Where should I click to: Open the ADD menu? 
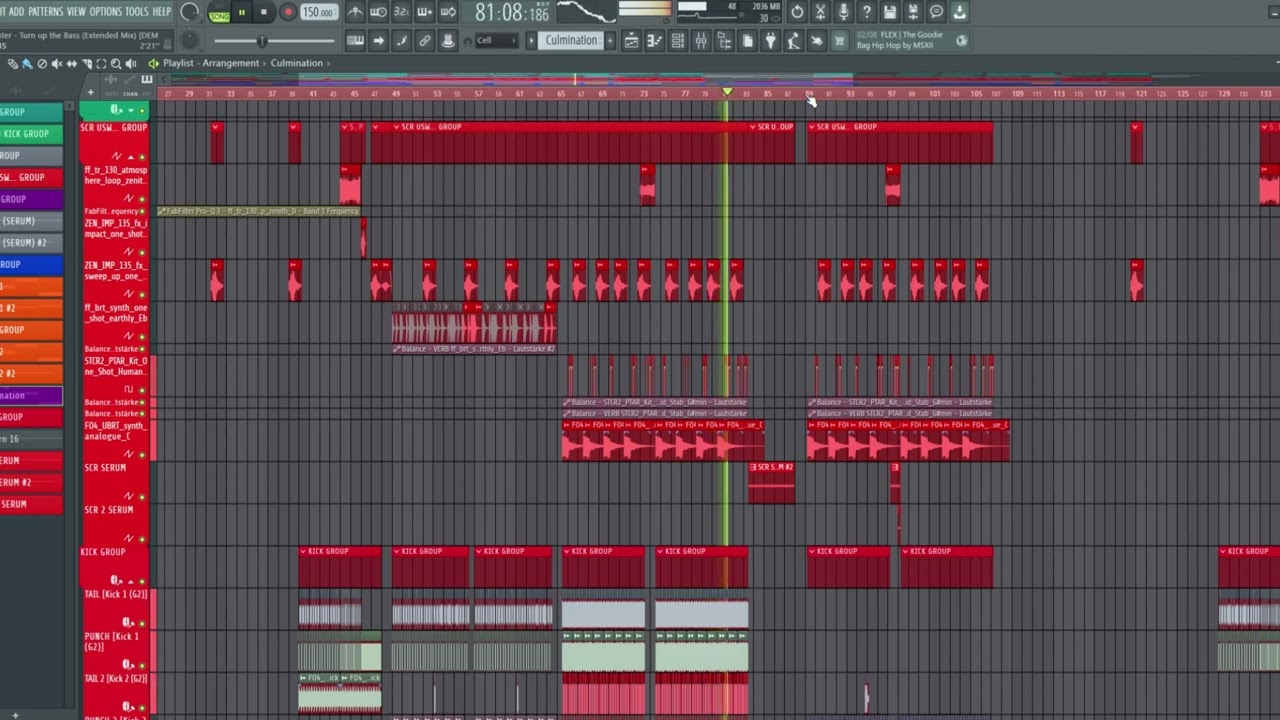(16, 11)
